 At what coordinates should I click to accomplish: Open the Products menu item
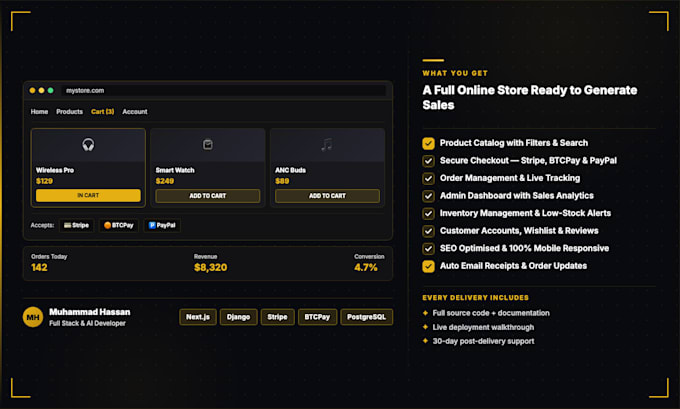(x=69, y=111)
